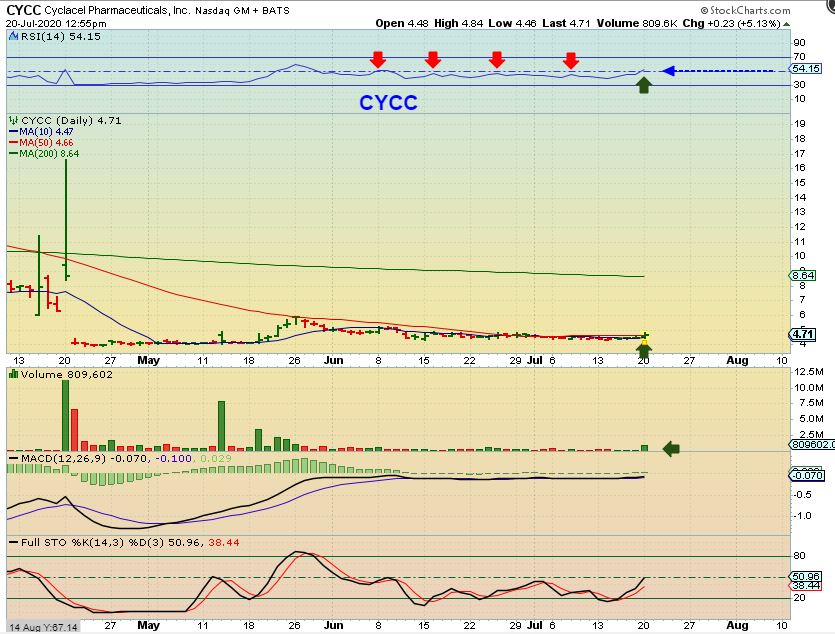The width and height of the screenshot is (835, 634).
Task: Click the Aug label on the price panel date axis
Action: point(738,360)
